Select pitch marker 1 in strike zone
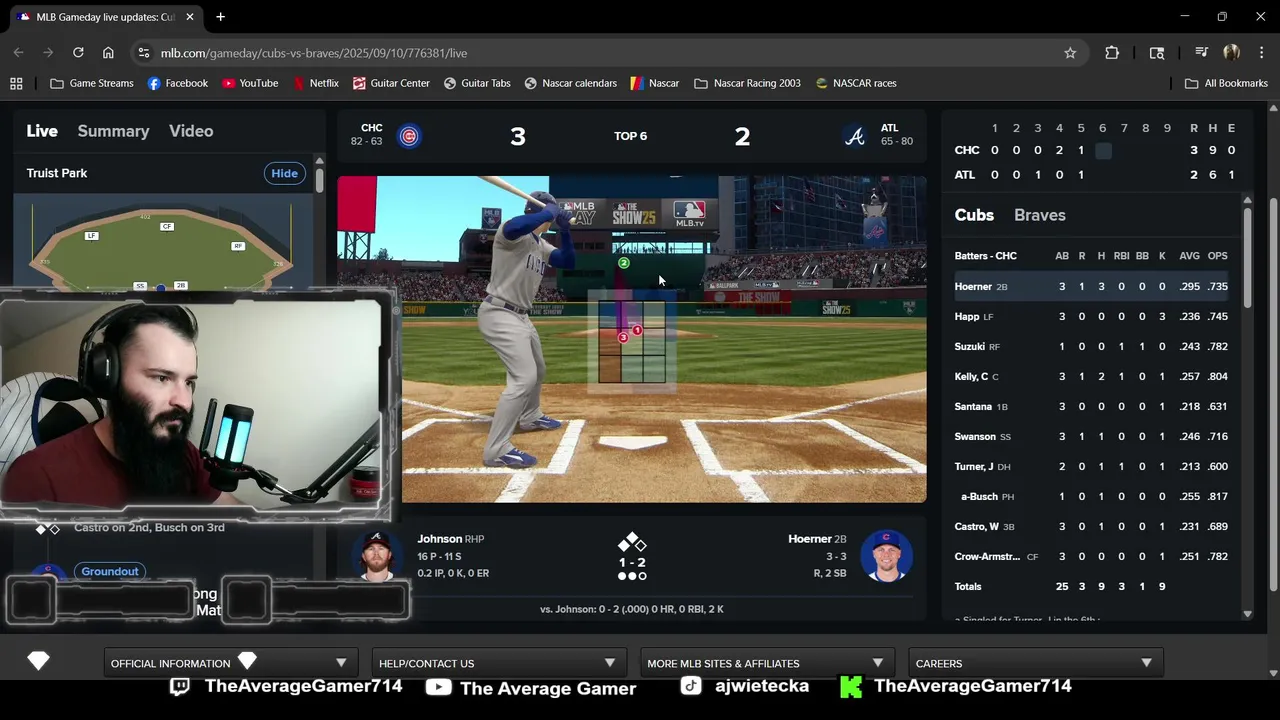The width and height of the screenshot is (1280, 720). pyautogui.click(x=636, y=330)
